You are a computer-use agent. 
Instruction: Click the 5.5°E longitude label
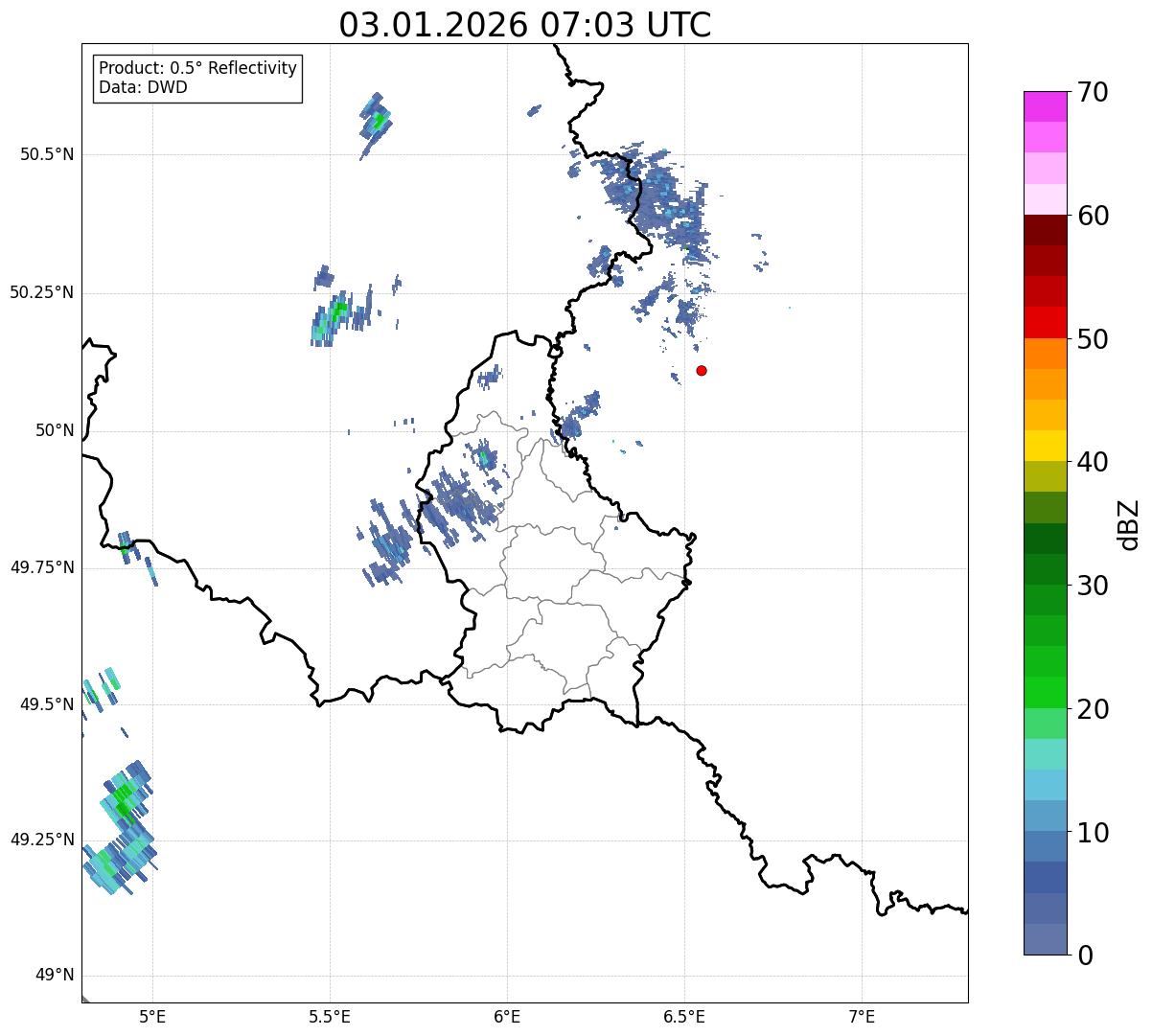330,1017
